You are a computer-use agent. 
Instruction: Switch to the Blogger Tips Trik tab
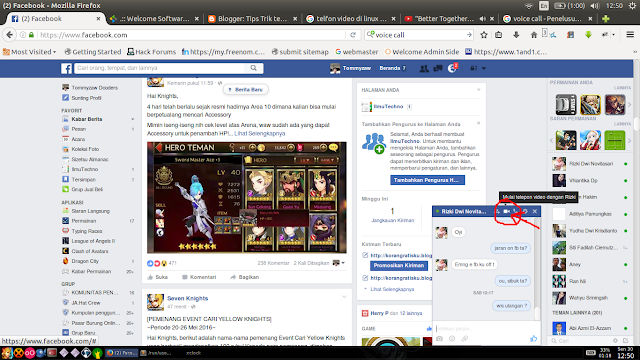click(253, 19)
